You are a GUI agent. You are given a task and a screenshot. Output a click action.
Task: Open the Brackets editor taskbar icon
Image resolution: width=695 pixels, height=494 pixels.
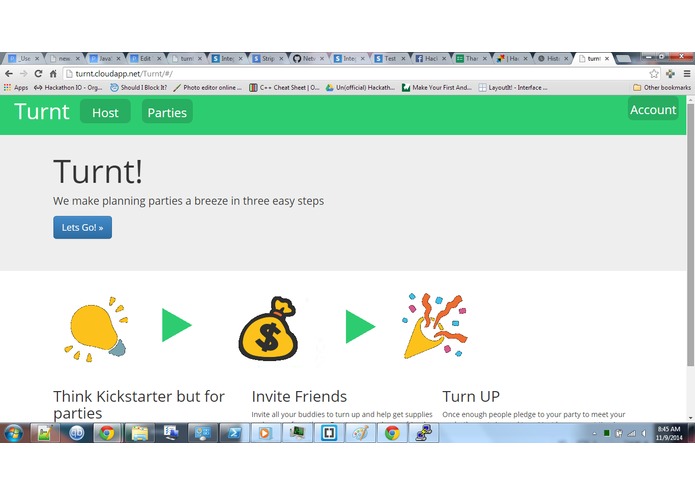point(328,433)
